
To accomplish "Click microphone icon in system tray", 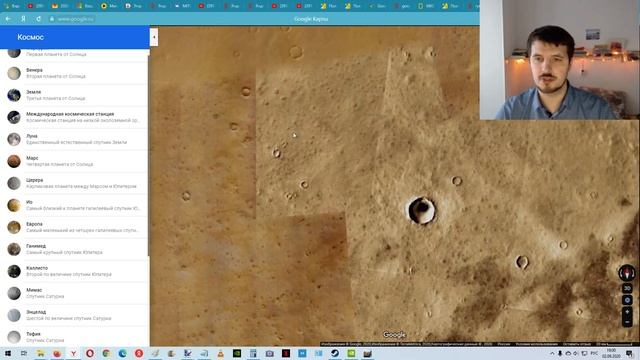I will click(560, 353).
